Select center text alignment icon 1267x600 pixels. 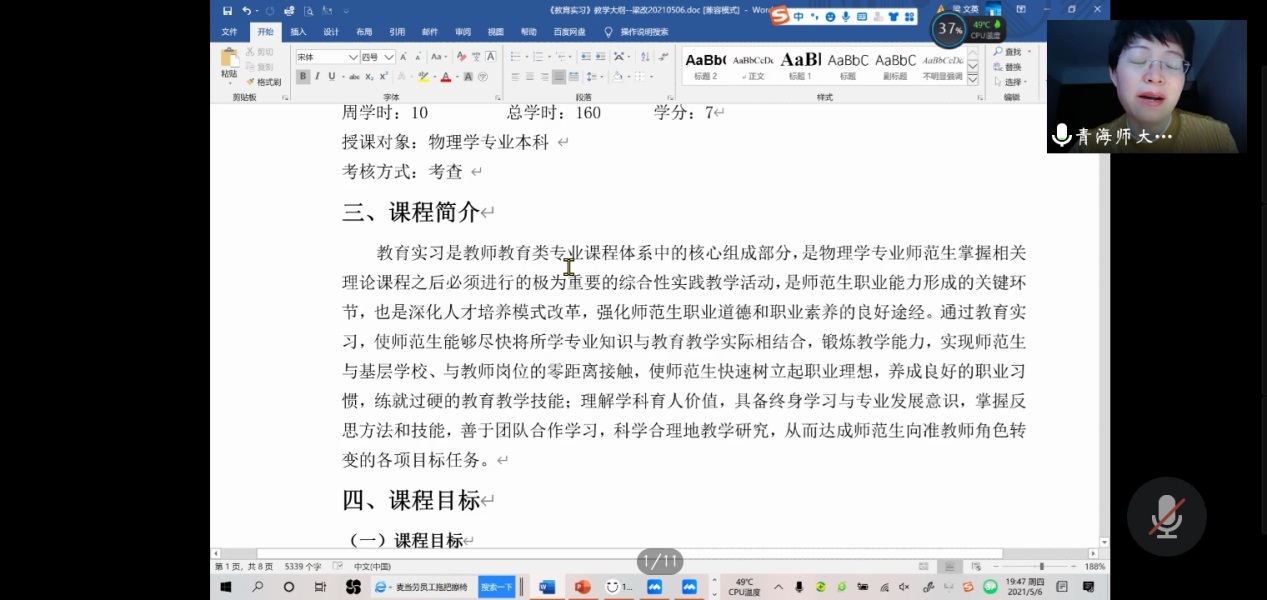coord(530,77)
